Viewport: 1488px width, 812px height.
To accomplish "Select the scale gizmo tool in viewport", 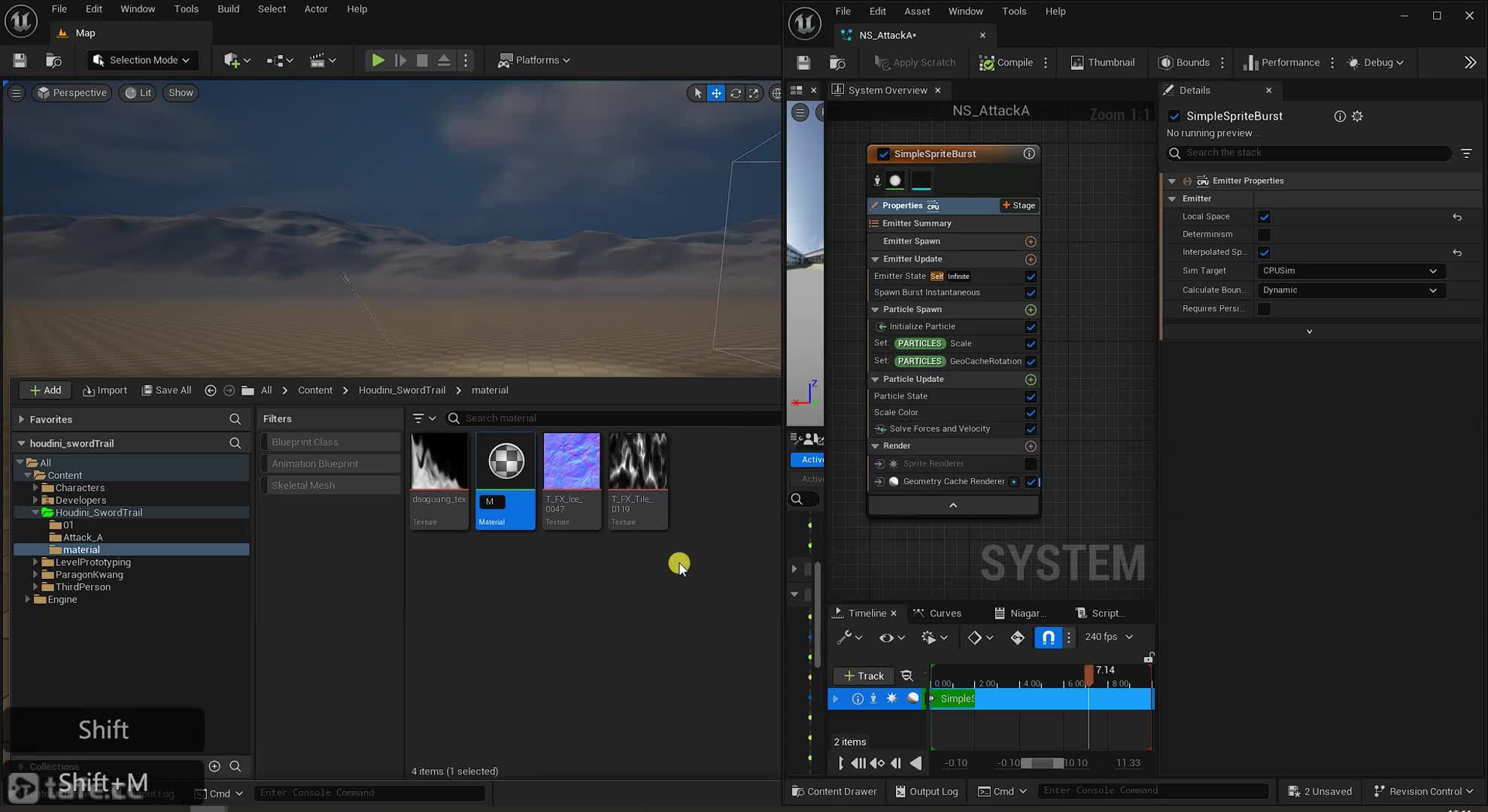I will coord(753,93).
